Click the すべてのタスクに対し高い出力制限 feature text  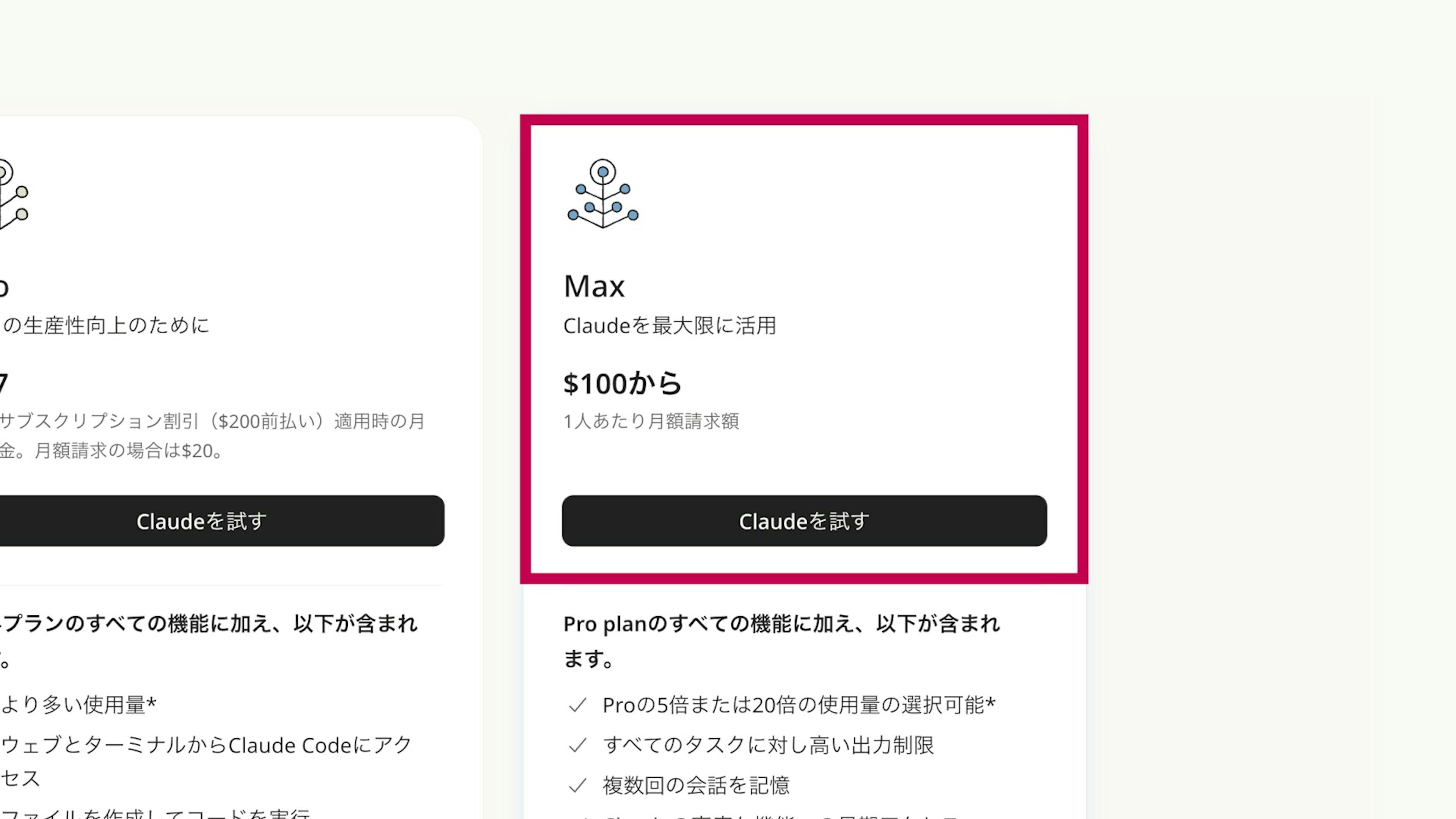(x=768, y=745)
